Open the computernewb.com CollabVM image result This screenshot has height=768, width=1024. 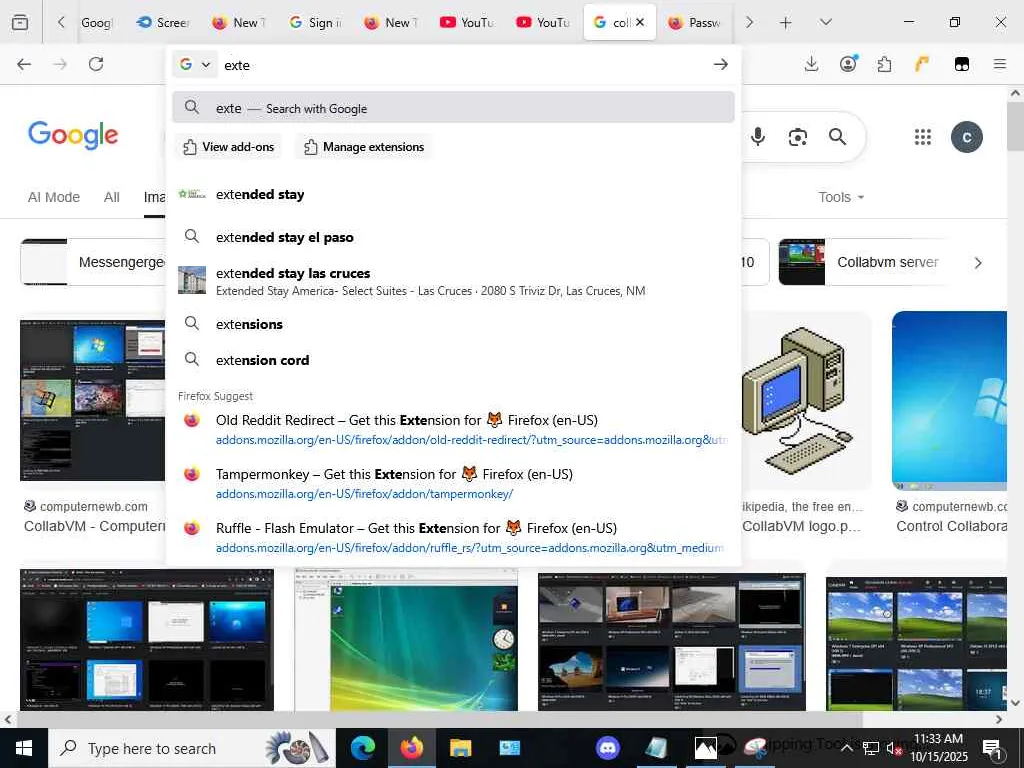pyautogui.click(x=92, y=400)
